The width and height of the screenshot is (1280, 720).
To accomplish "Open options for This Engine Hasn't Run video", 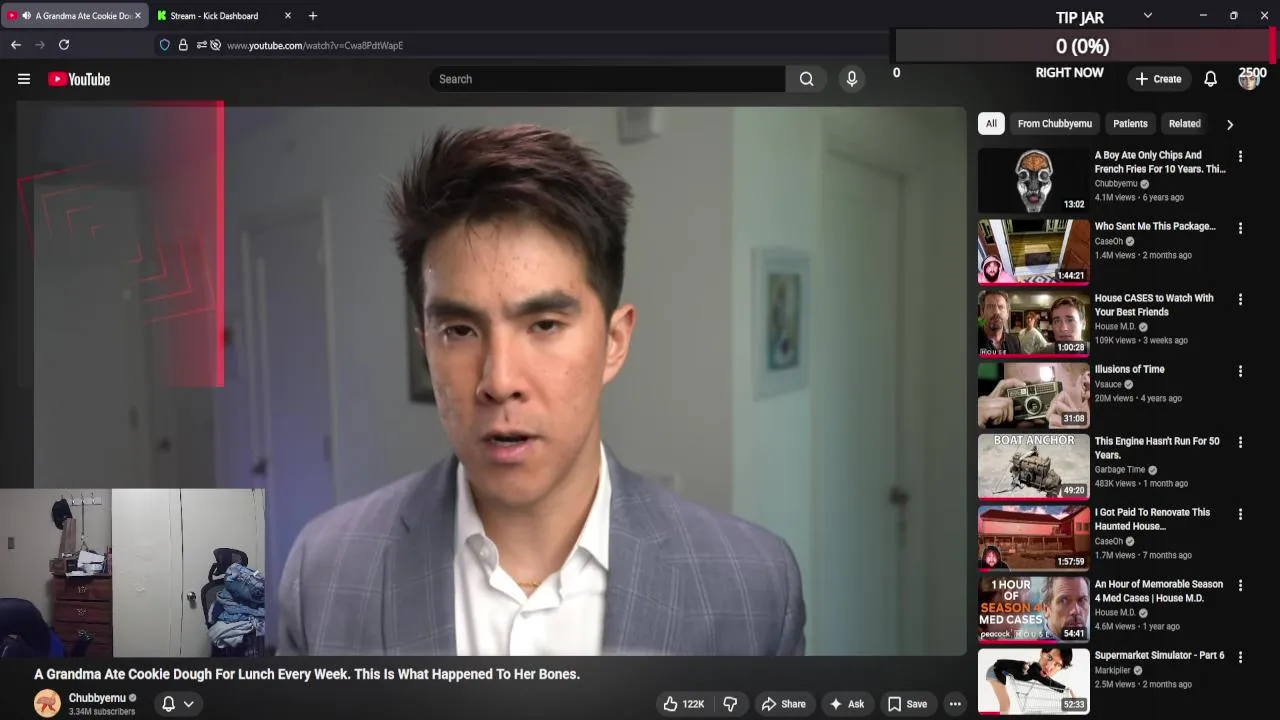I will pos(1240,443).
